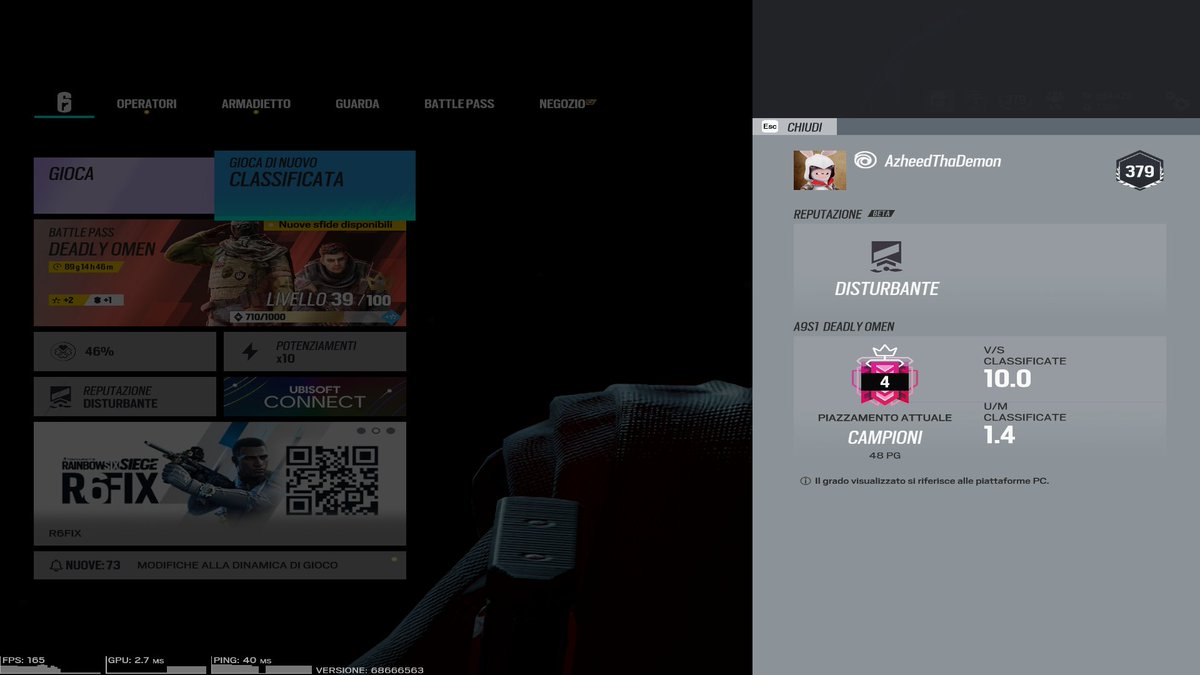Open the Ubisoft Connect banner
1200x675 pixels.
click(x=315, y=396)
